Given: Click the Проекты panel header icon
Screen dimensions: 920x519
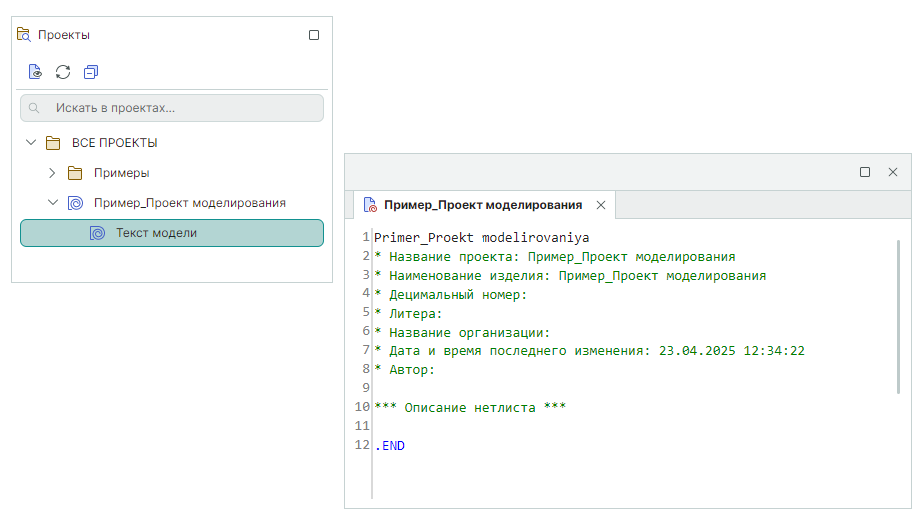Looking at the screenshot, I should [24, 35].
